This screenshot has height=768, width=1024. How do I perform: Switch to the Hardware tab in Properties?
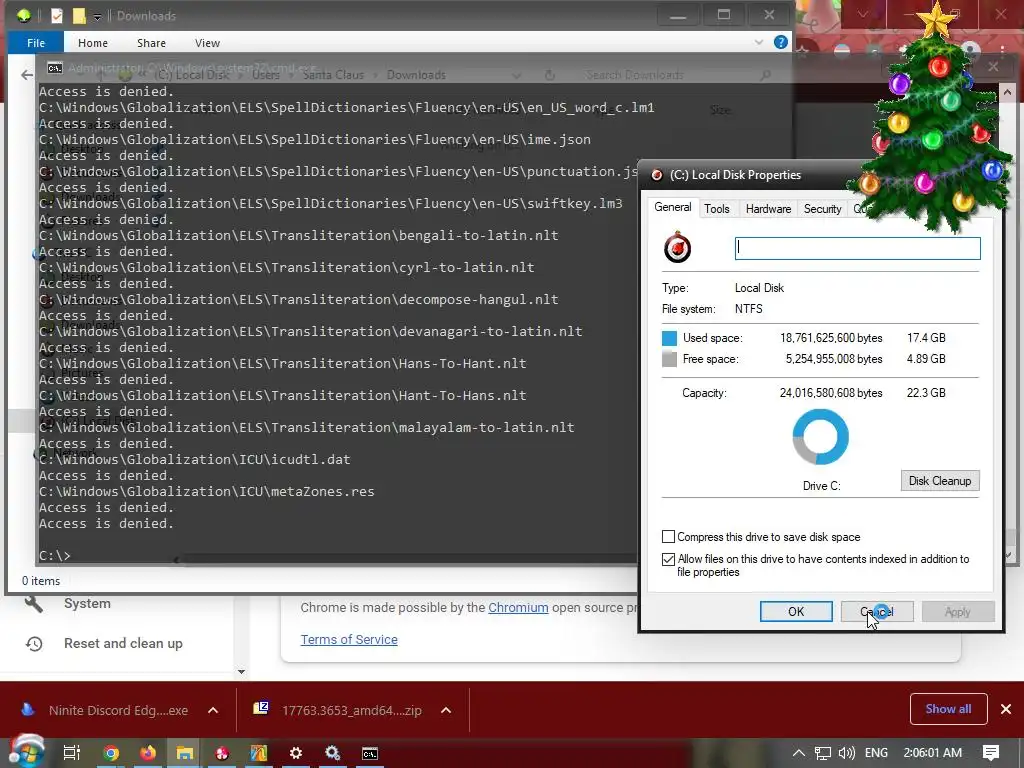coord(768,209)
